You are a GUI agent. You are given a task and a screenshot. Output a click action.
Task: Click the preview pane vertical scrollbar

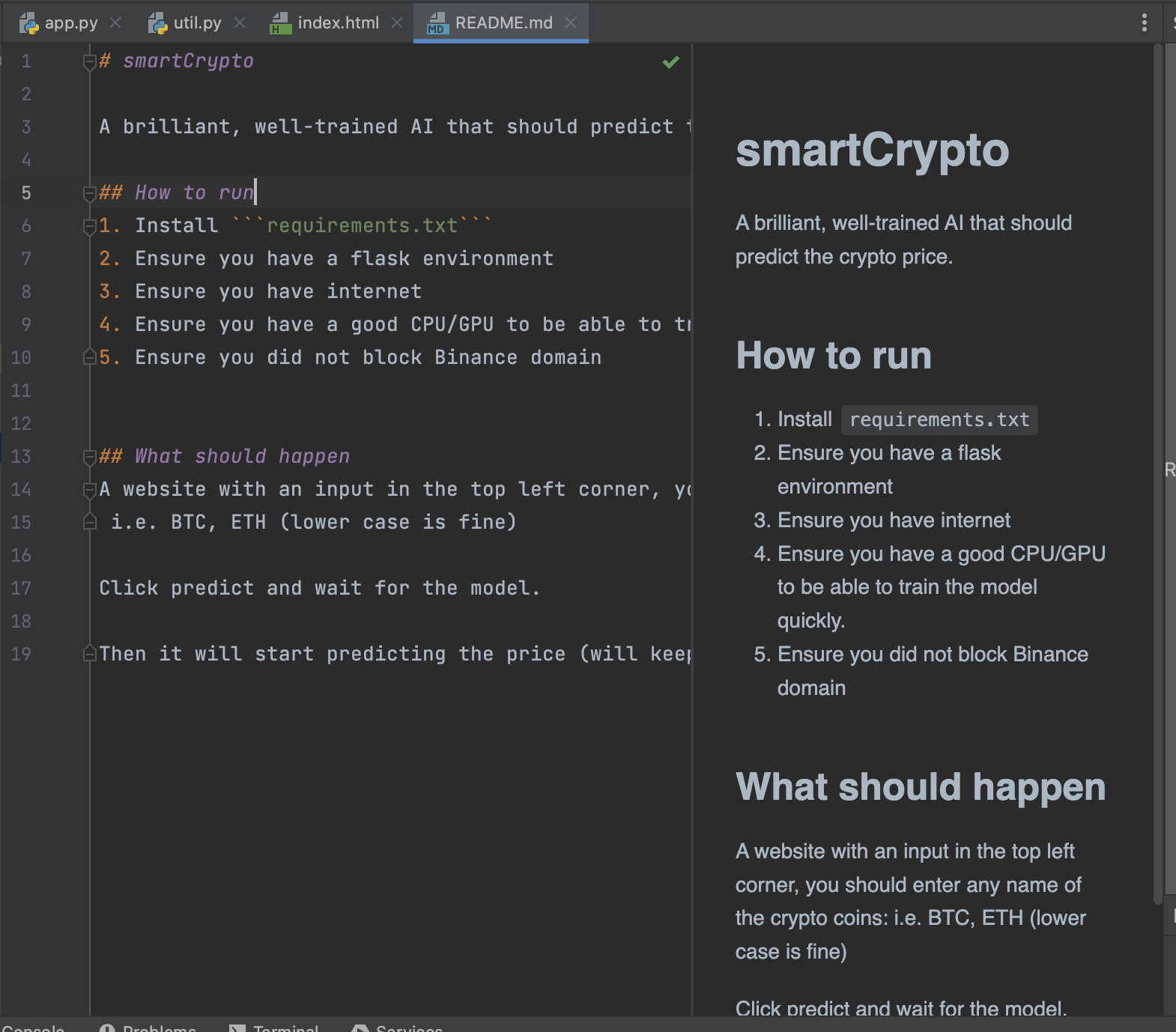[x=1158, y=475]
